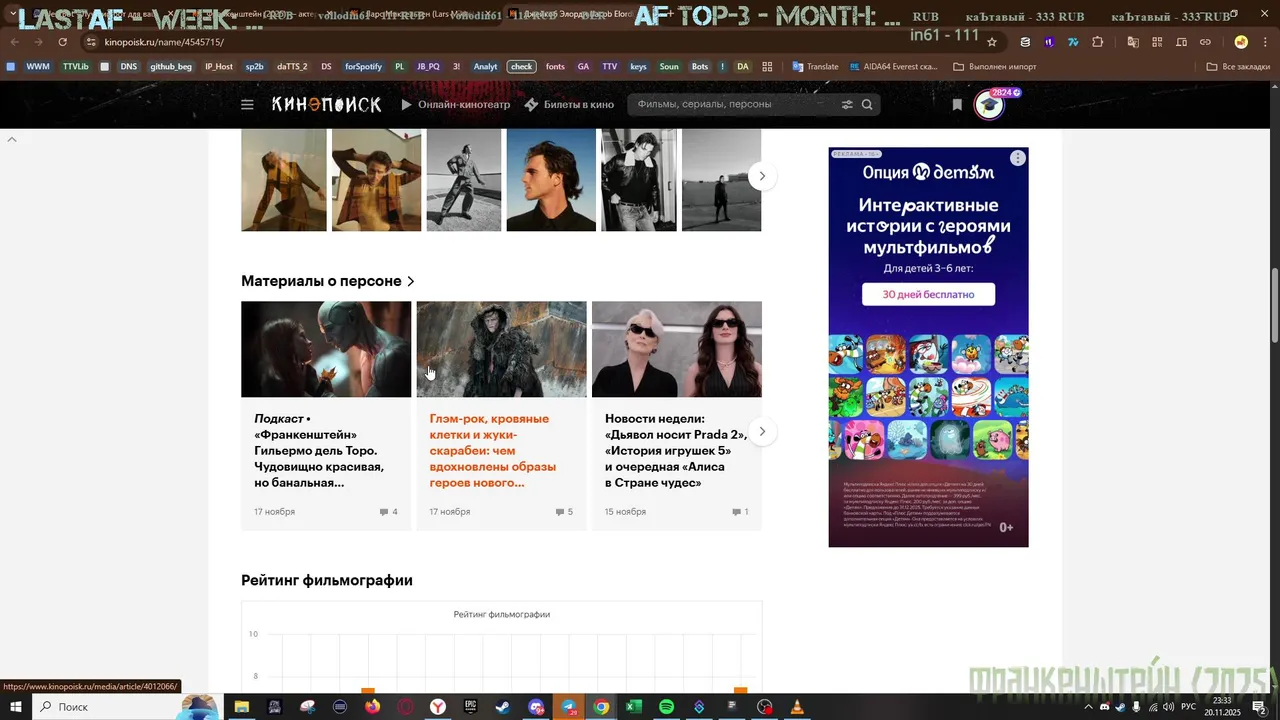This screenshot has width=1280, height=720.
Task: Show hidden system tray icons
Action: [x=1088, y=707]
